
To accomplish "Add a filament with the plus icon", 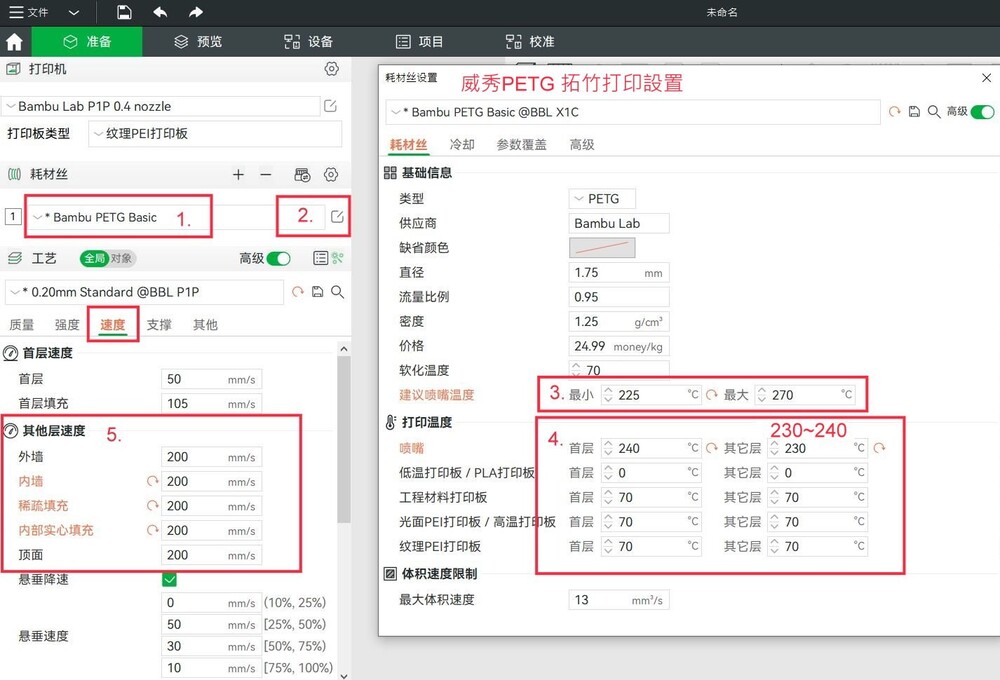I will pyautogui.click(x=238, y=174).
